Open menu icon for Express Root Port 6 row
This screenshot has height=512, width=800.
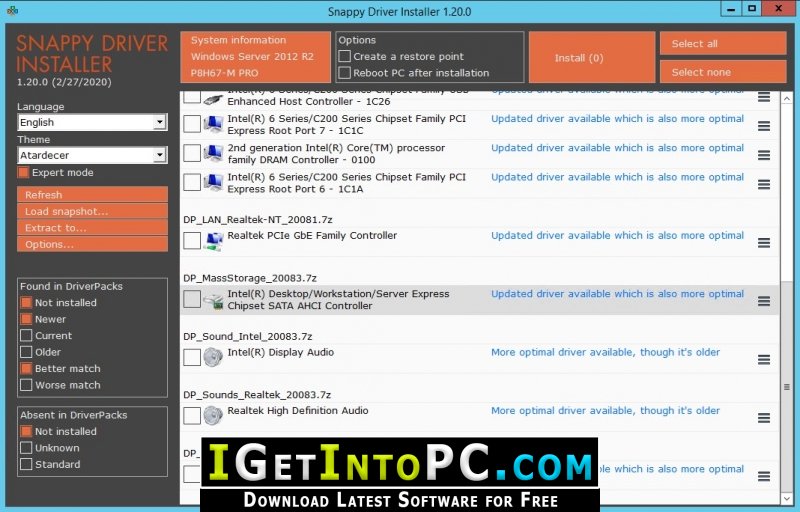pyautogui.click(x=764, y=184)
